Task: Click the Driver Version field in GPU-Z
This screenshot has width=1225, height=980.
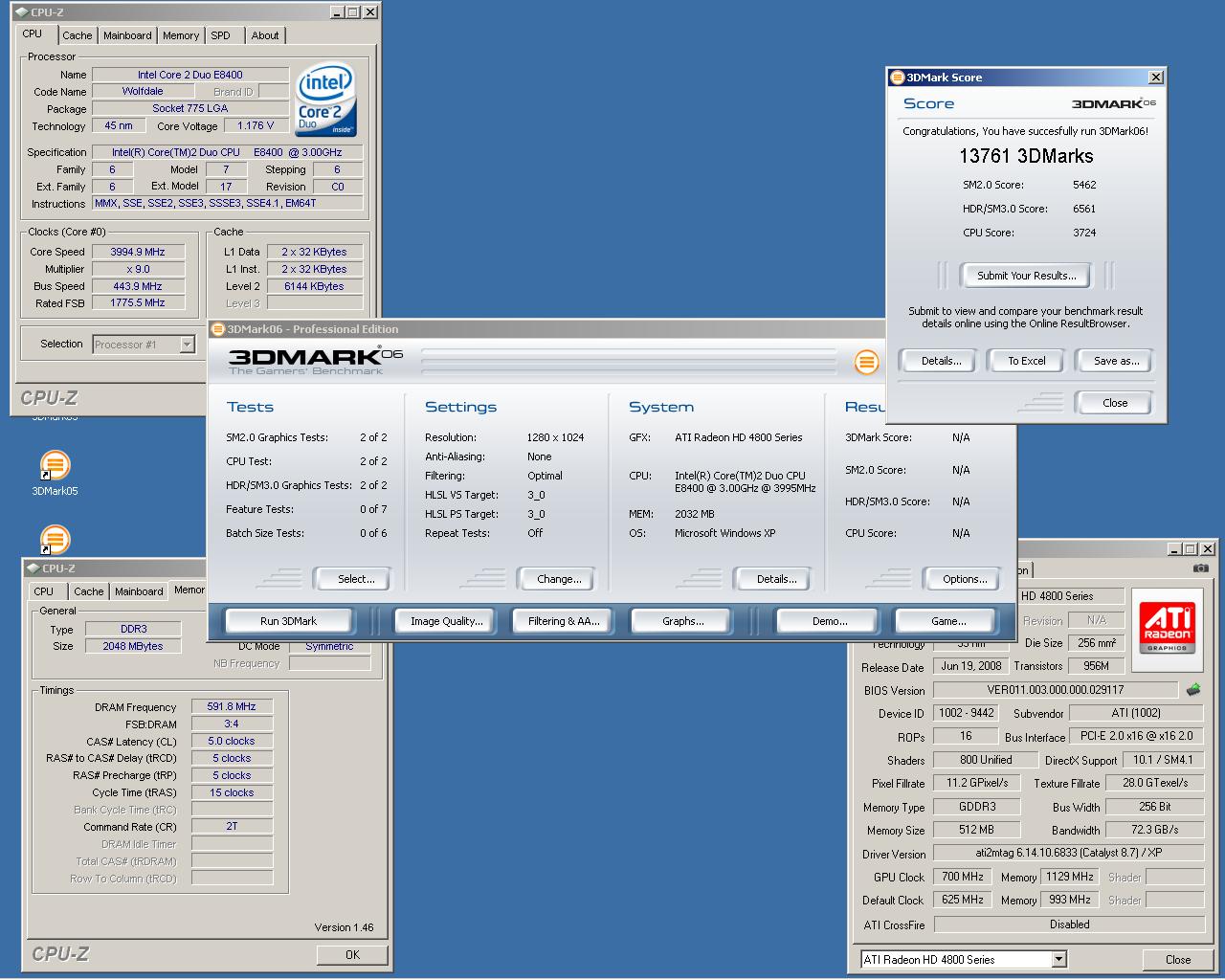Action: pos(1069,853)
